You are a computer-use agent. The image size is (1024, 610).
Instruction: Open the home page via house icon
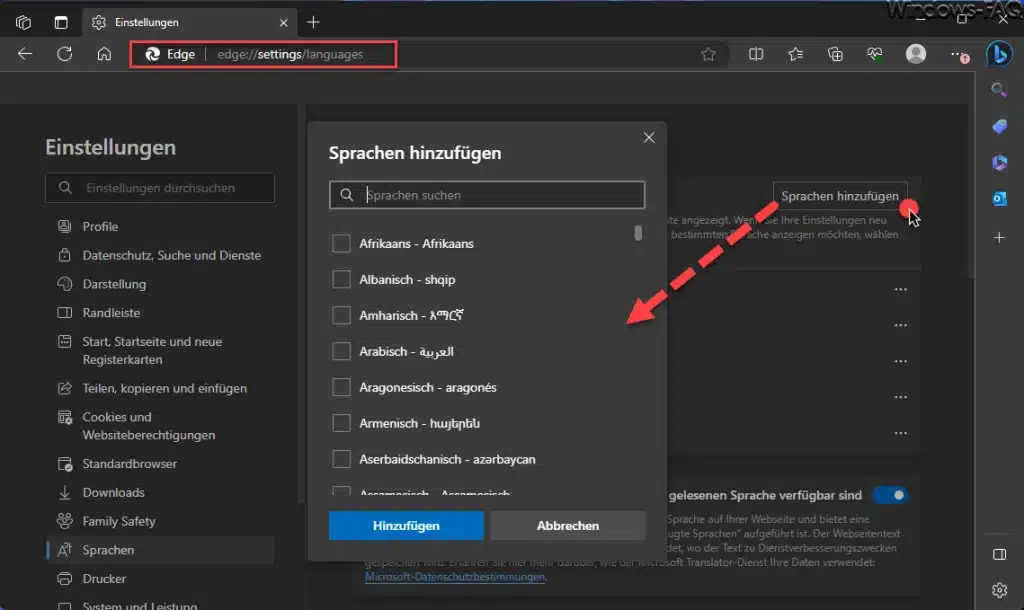tap(104, 54)
